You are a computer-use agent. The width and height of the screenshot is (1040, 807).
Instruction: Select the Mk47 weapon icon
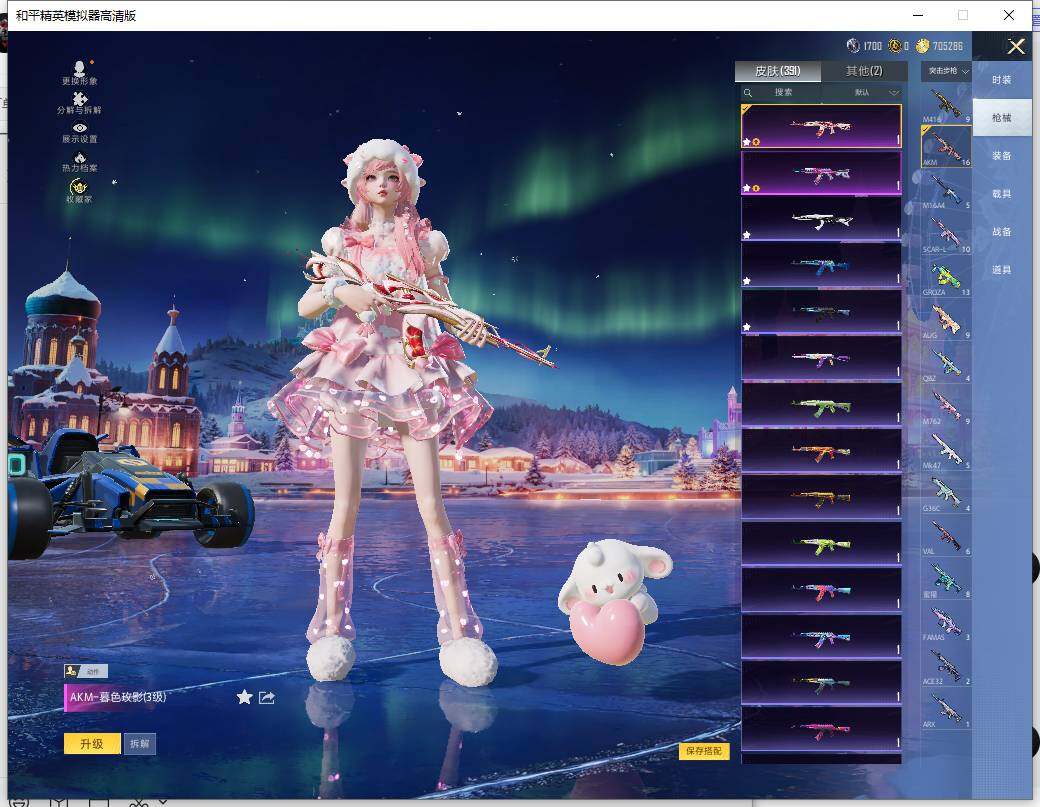[x=946, y=449]
